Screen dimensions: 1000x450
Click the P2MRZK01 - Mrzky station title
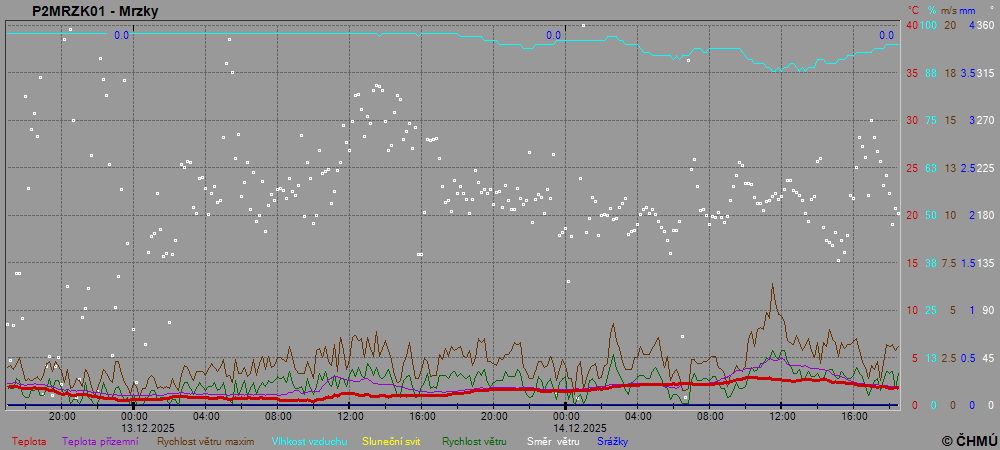pos(94,12)
